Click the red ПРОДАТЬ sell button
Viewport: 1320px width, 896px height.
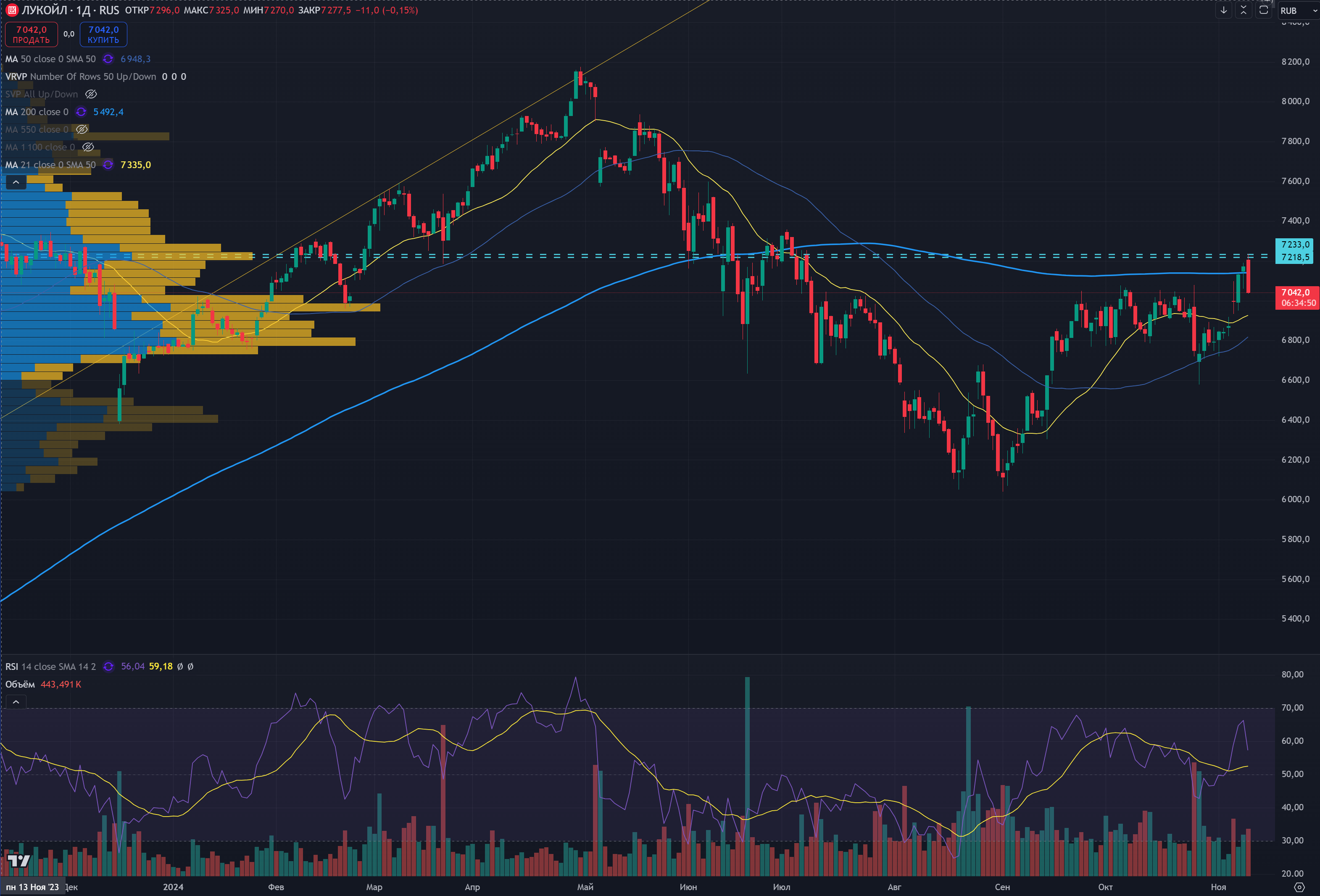31,34
